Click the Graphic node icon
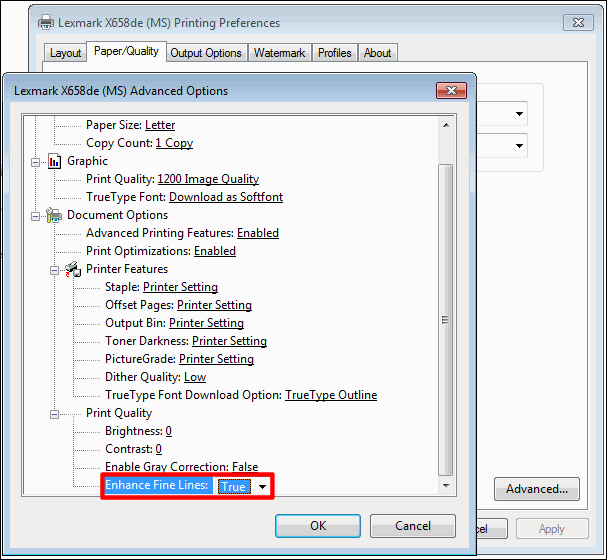This screenshot has height=560, width=607. [x=55, y=161]
